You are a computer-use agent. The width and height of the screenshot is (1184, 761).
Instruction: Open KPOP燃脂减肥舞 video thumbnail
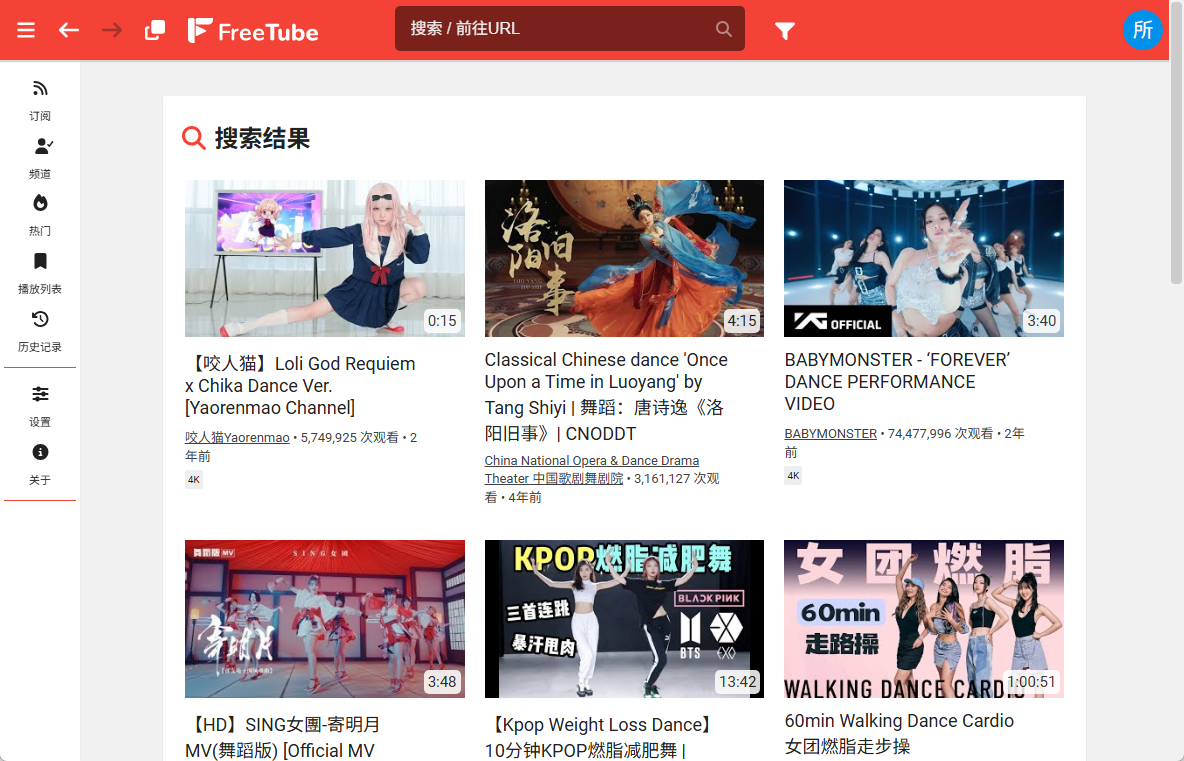point(624,619)
